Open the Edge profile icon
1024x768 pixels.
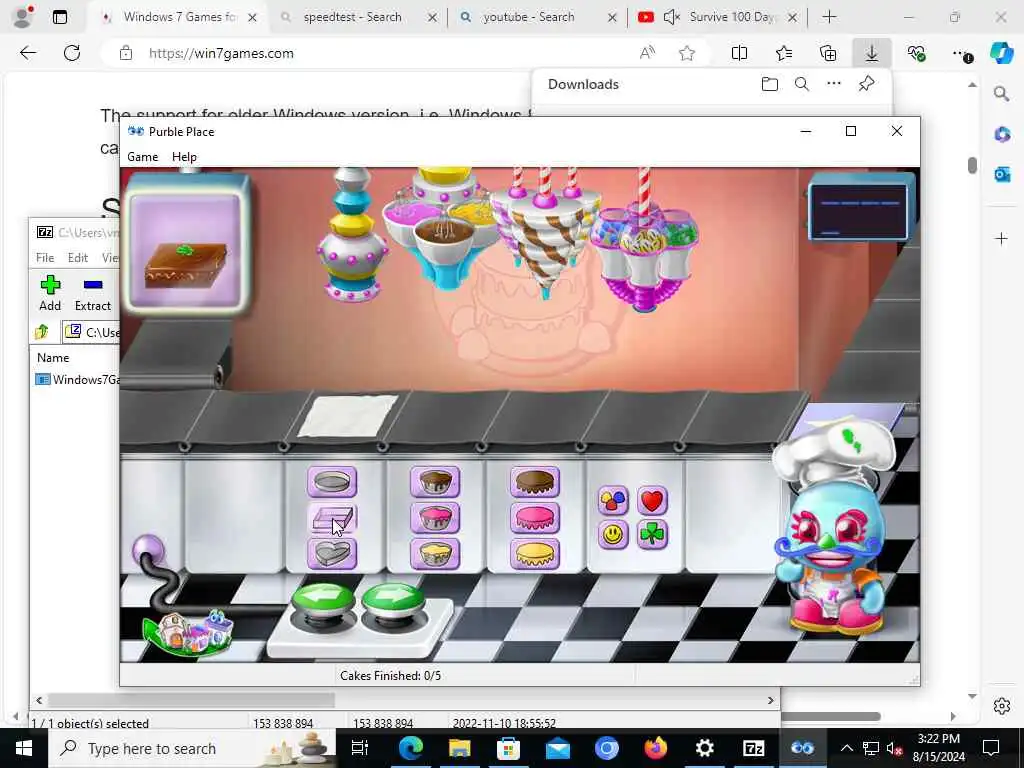tap(23, 17)
